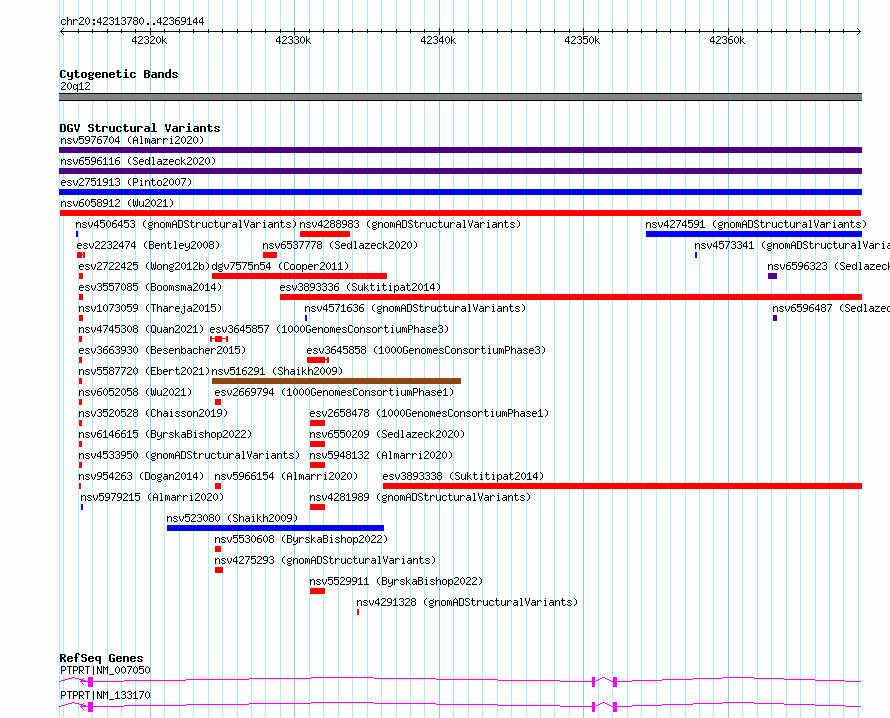Click the 42330k ruler position
Image resolution: width=890 pixels, height=718 pixels.
click(293, 40)
